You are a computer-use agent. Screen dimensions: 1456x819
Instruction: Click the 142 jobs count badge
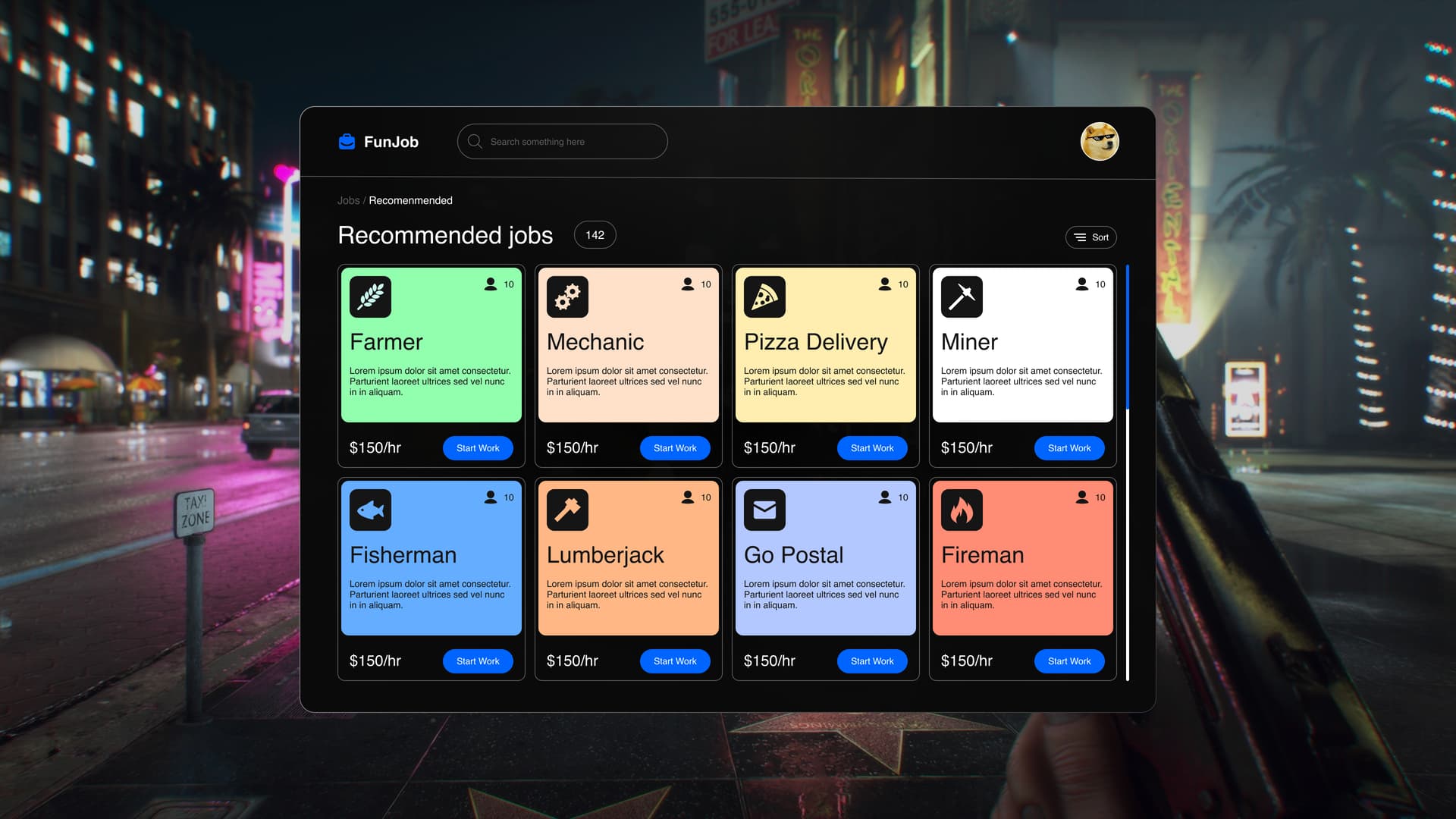[595, 235]
